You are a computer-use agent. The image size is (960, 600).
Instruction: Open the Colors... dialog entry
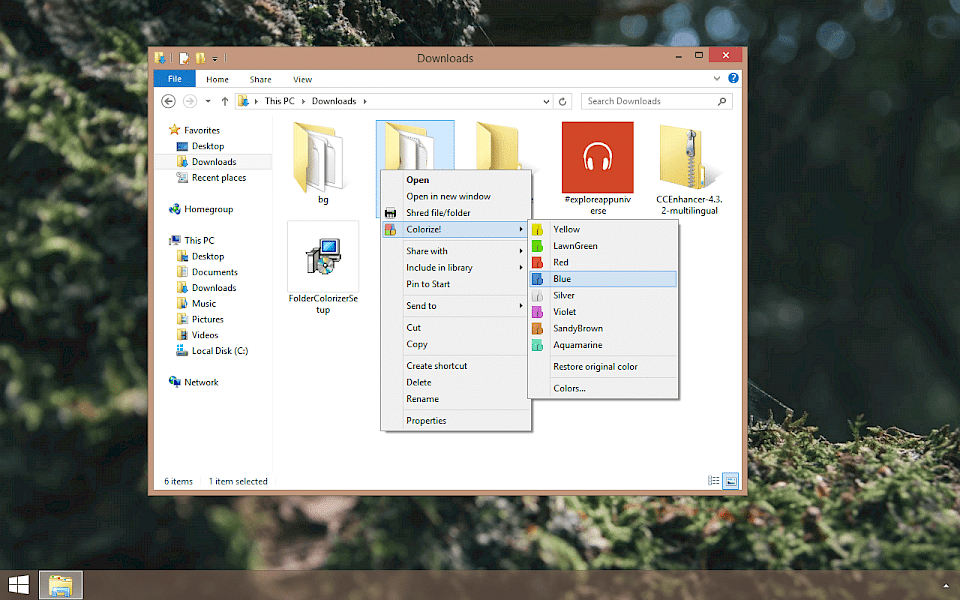pos(603,388)
